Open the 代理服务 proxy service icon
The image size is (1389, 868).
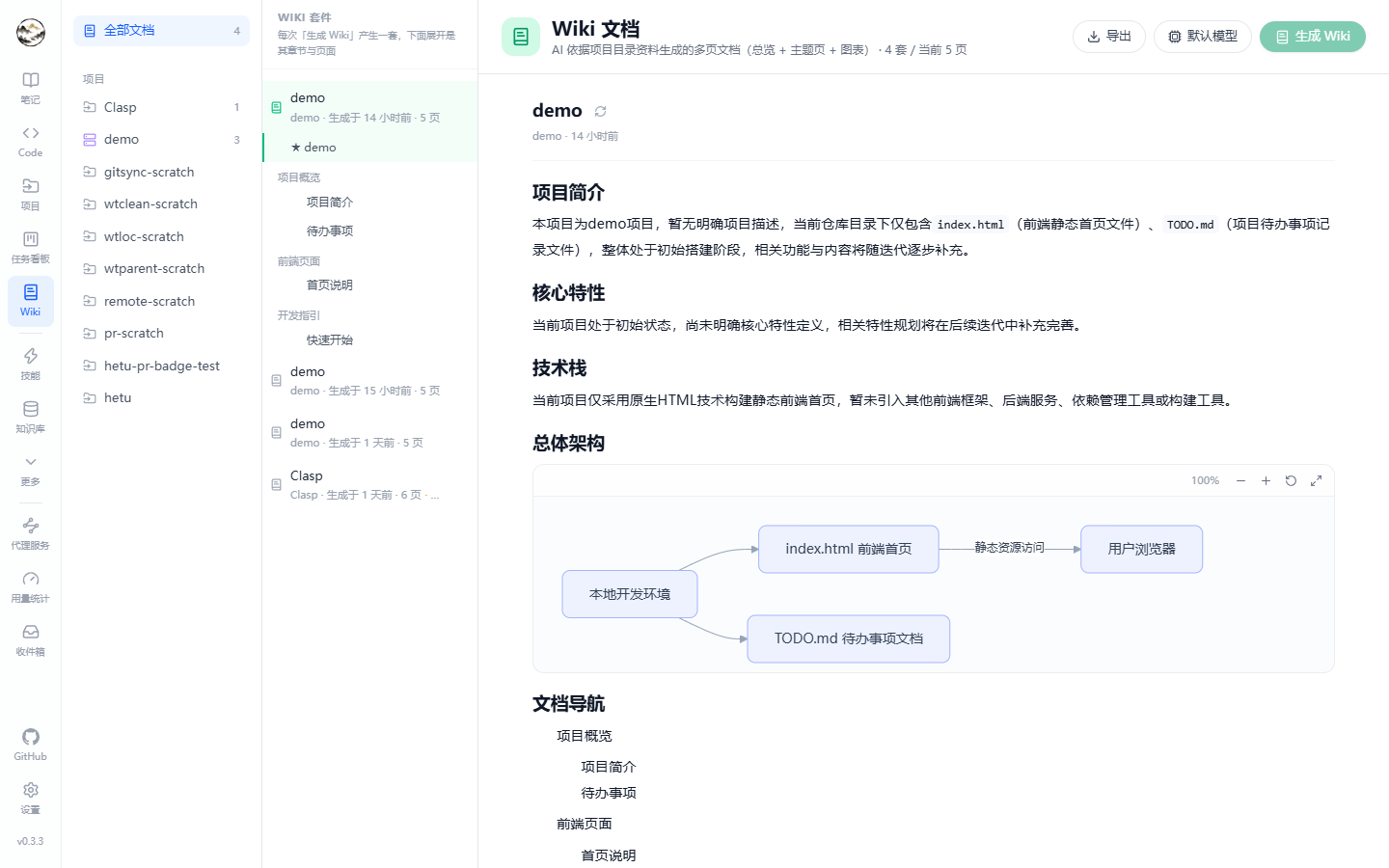pos(31,533)
